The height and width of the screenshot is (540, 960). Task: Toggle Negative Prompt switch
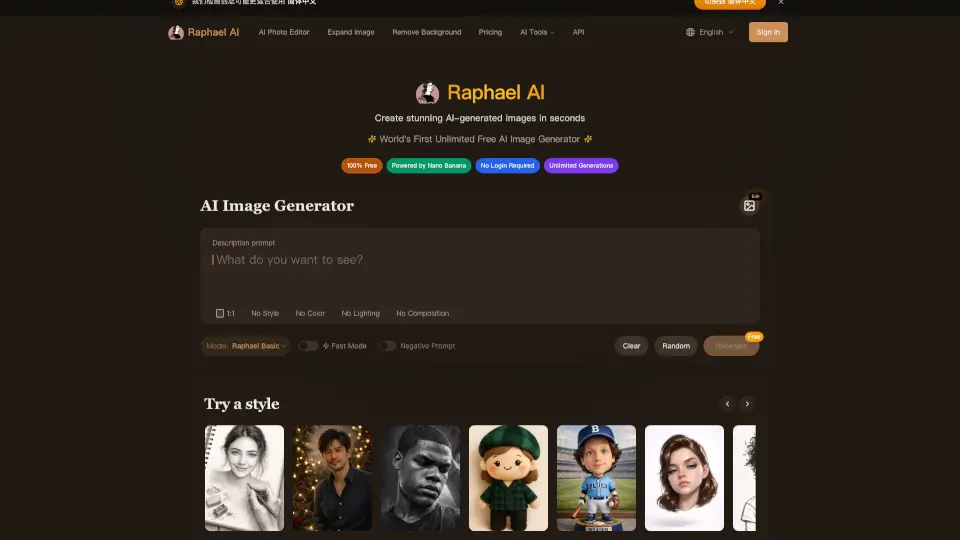[x=387, y=346]
